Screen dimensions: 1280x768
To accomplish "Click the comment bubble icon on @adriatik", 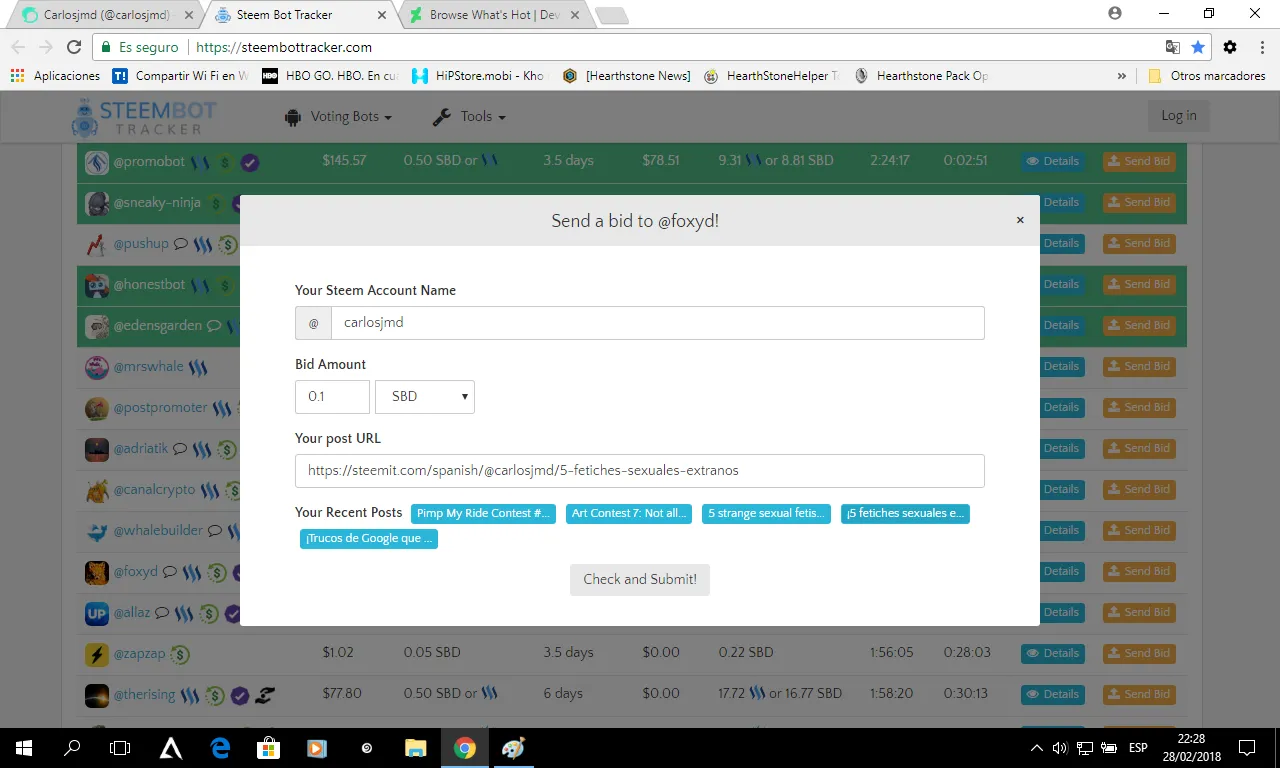I will click(180, 448).
